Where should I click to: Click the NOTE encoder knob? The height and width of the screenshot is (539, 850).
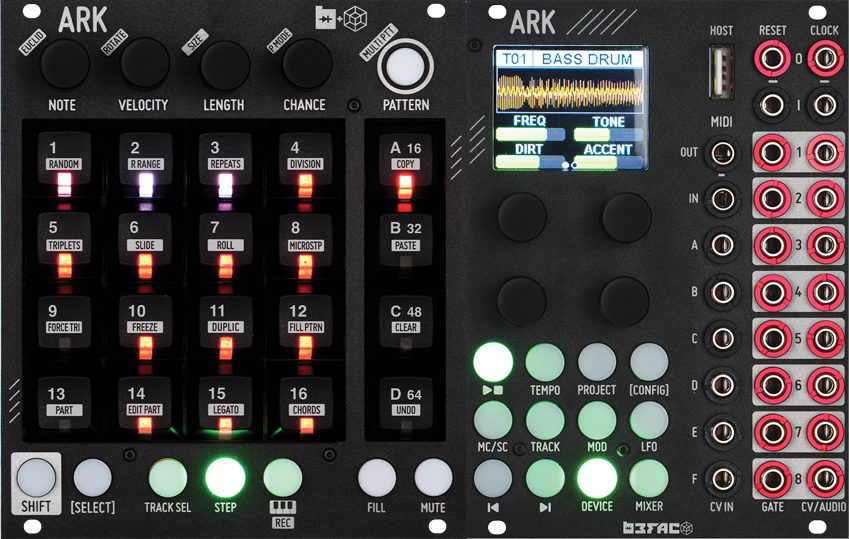coord(65,63)
